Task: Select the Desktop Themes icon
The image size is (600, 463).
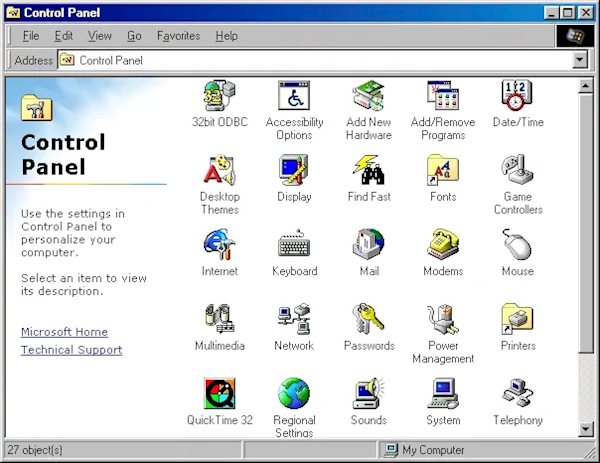Action: point(219,171)
